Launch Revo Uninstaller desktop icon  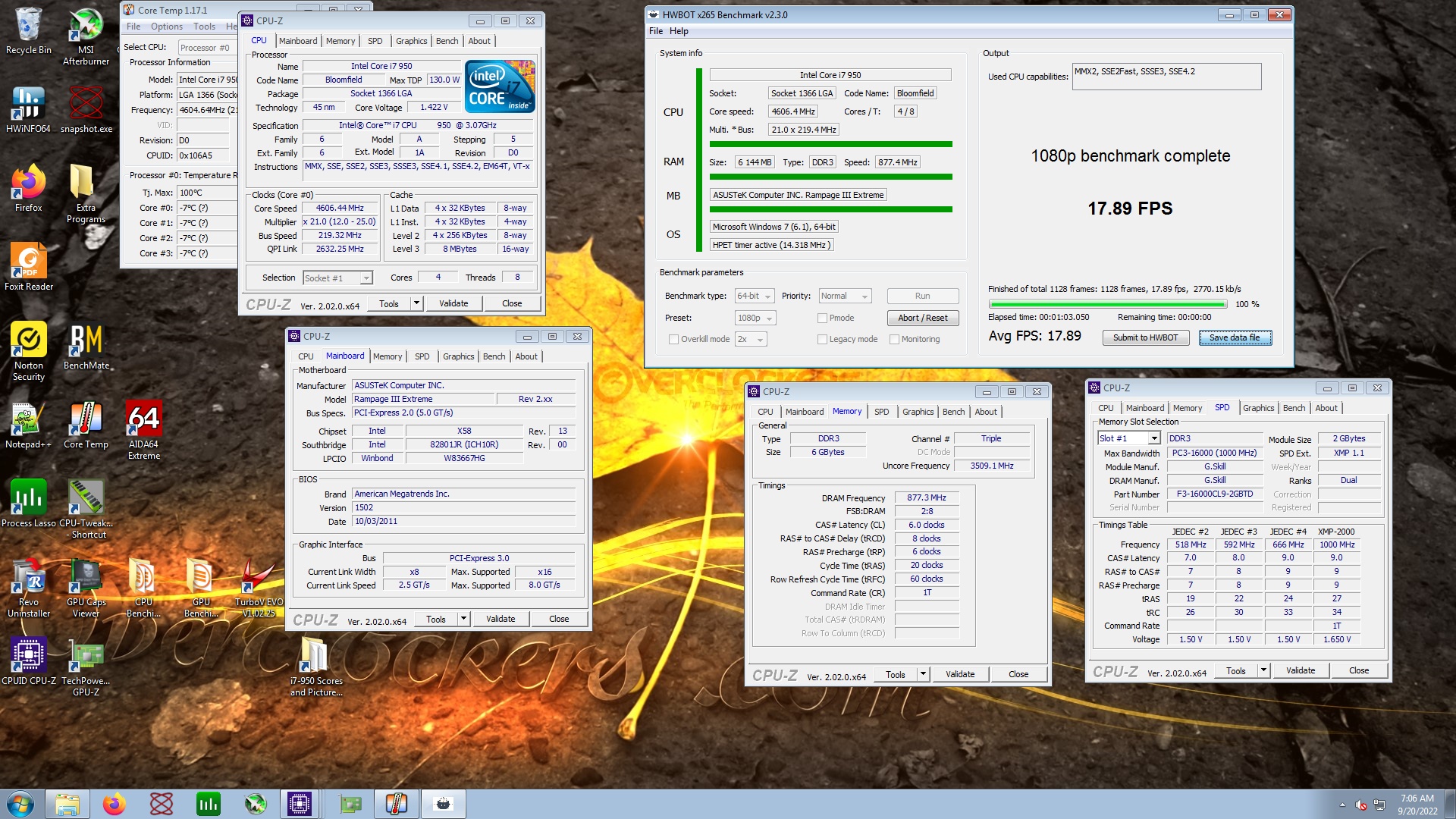[x=28, y=588]
